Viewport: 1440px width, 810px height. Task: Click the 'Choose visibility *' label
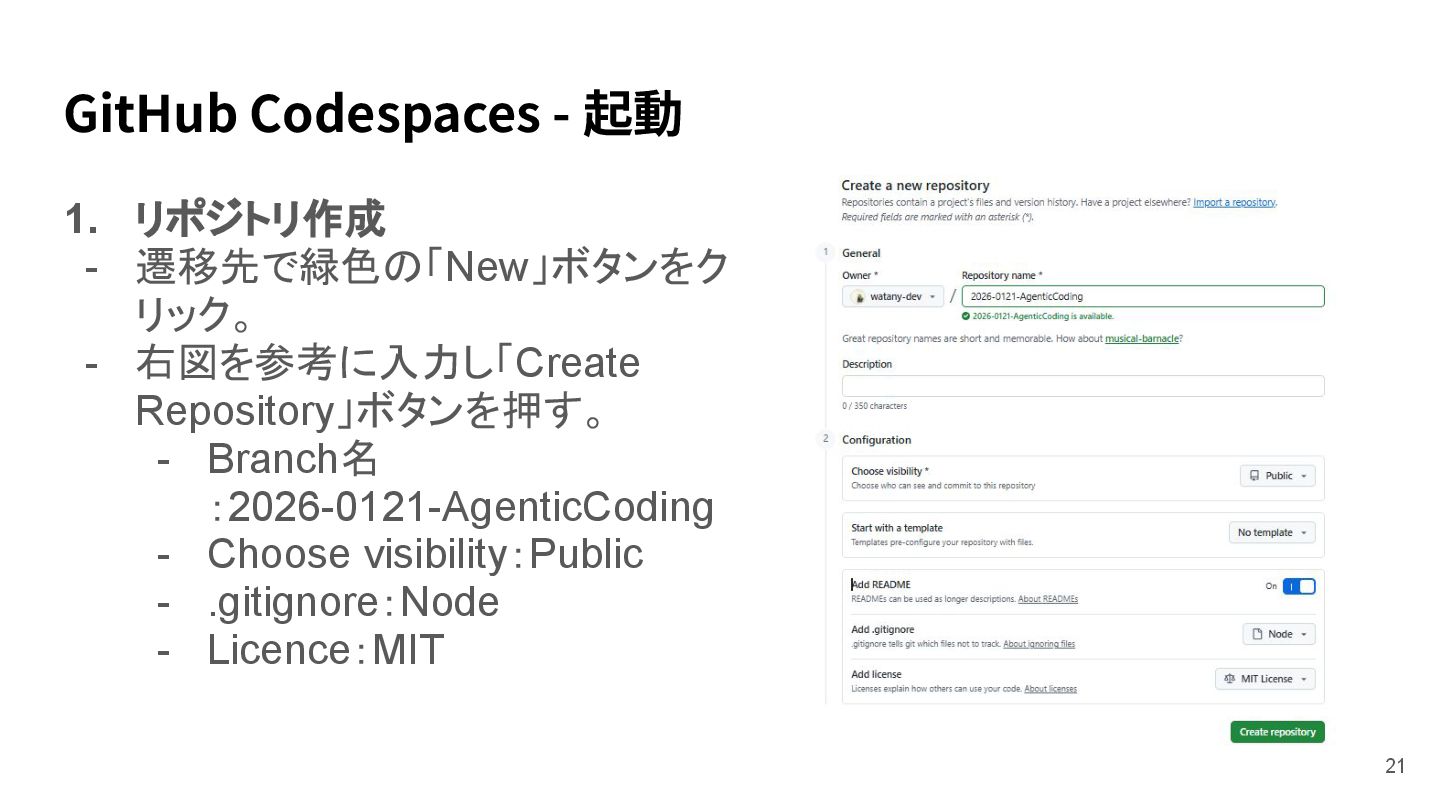coord(890,471)
